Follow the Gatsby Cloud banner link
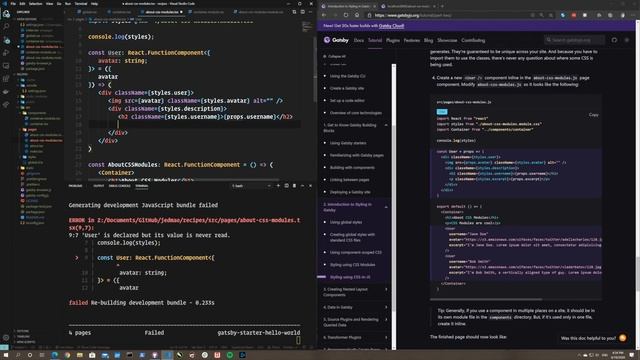 click(391, 26)
